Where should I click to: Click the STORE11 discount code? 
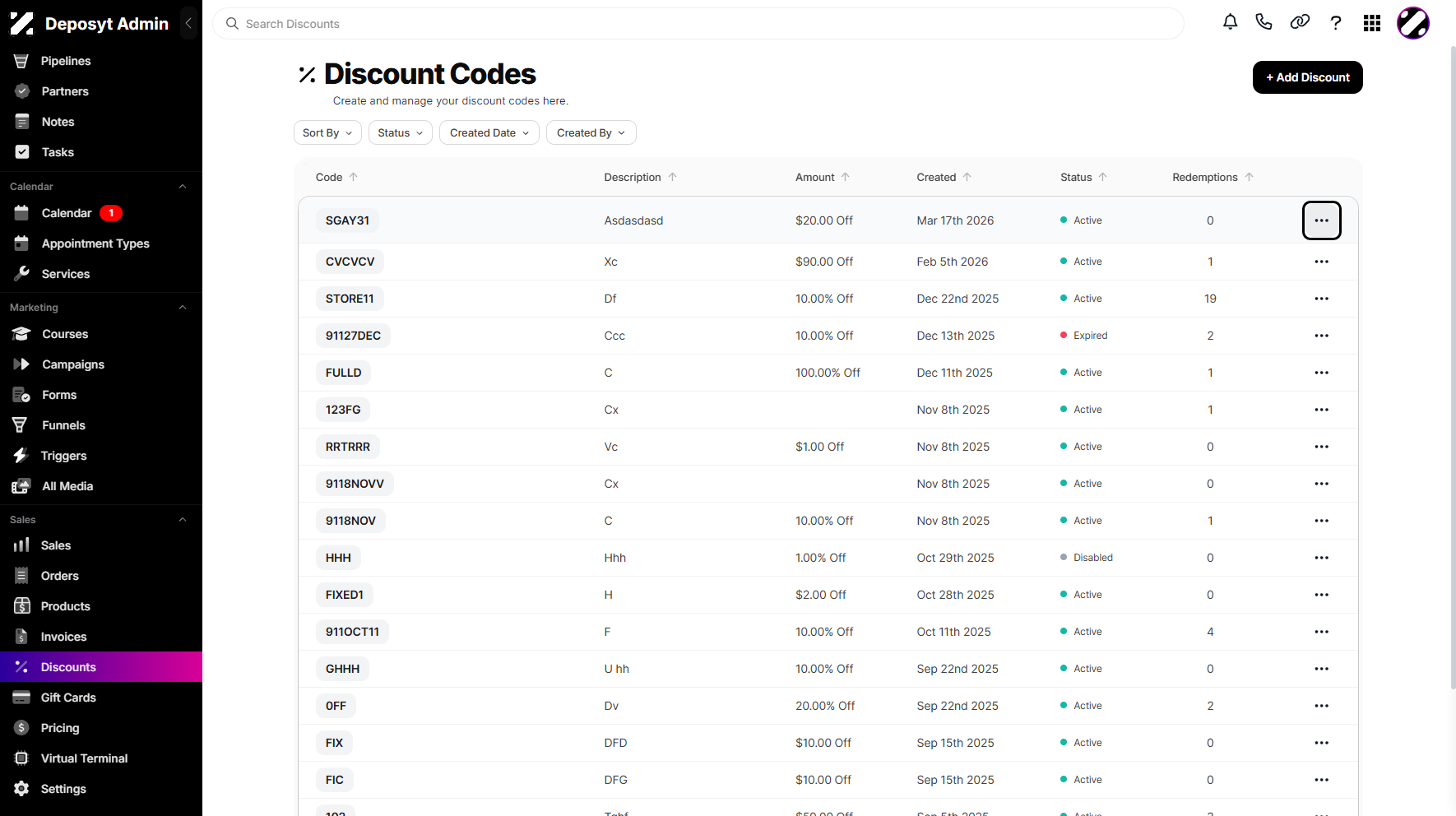(x=350, y=299)
